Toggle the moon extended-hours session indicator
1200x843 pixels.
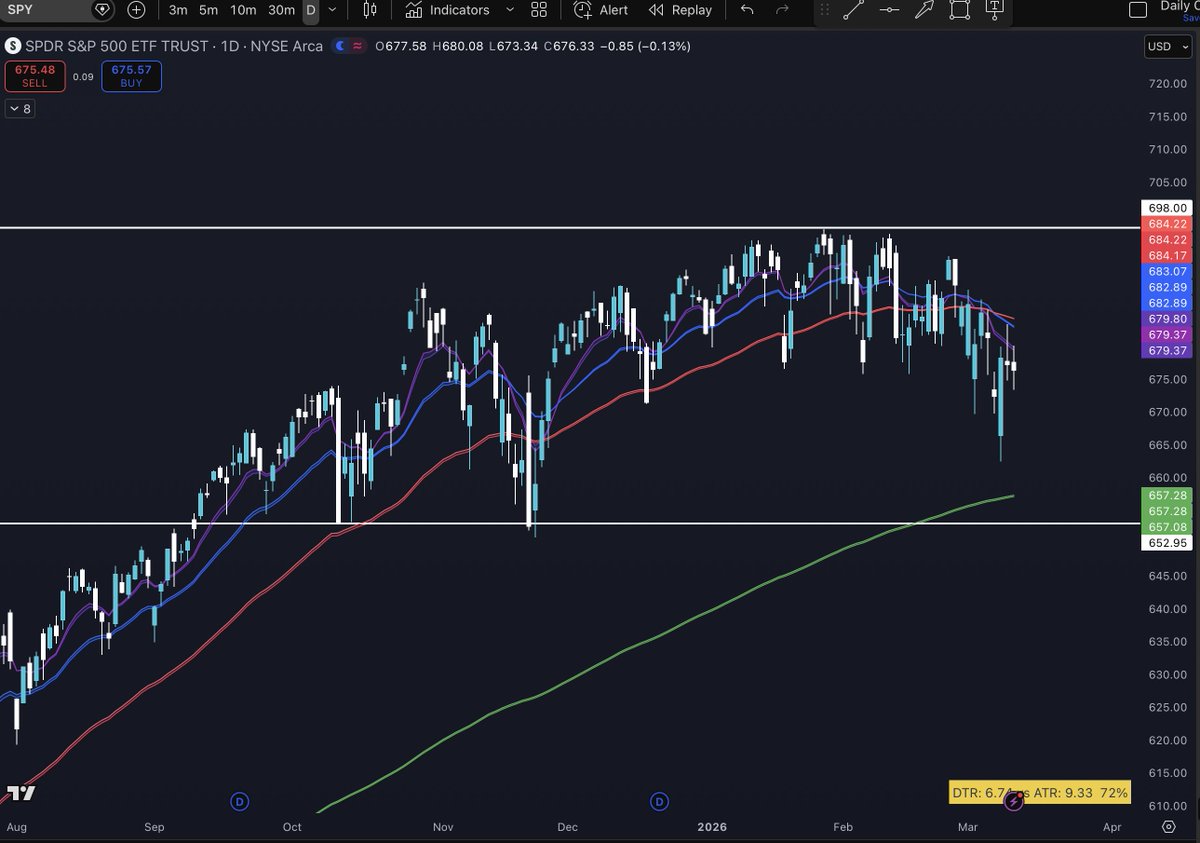click(342, 46)
